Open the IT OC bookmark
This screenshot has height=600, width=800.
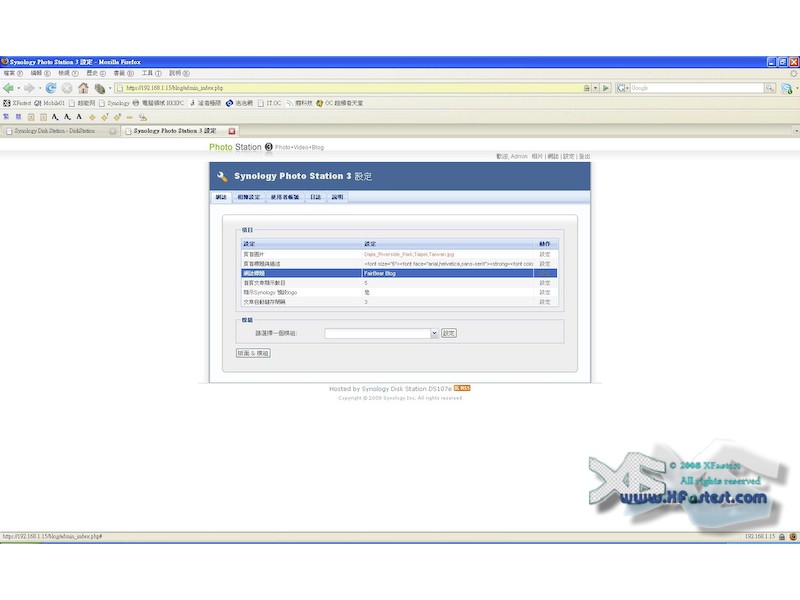269,103
